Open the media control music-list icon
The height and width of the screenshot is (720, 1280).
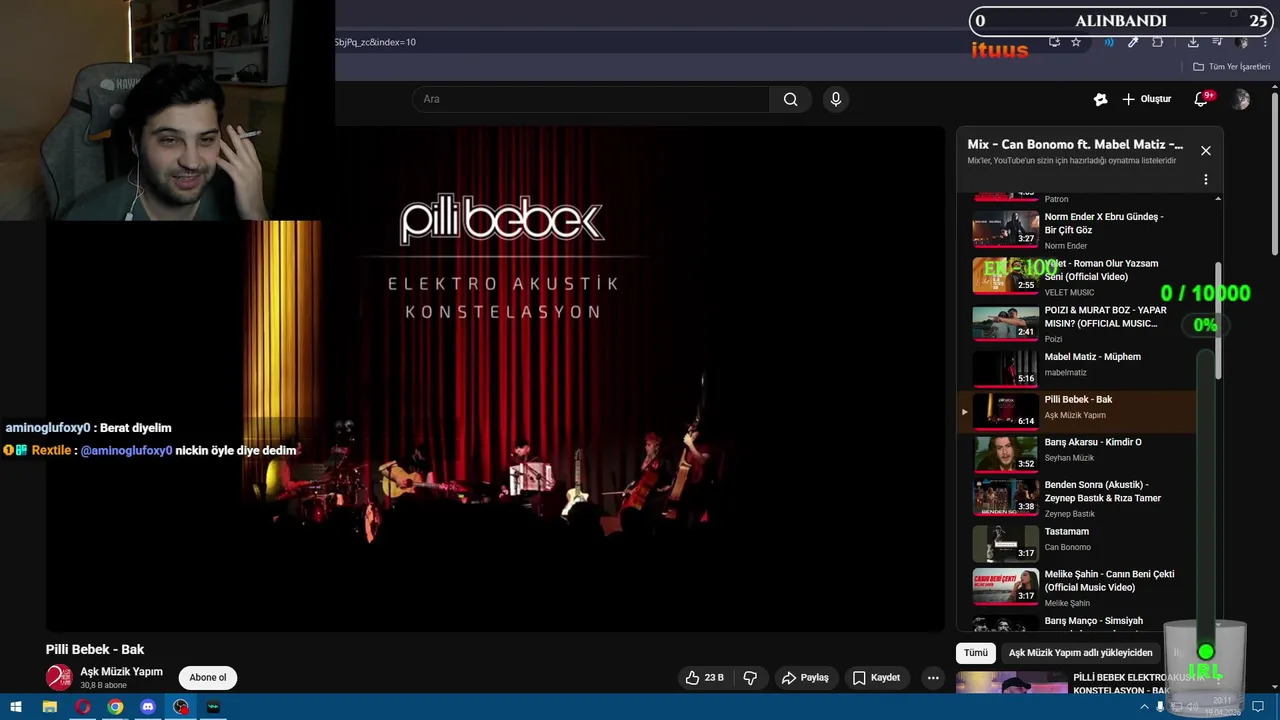click(1217, 42)
